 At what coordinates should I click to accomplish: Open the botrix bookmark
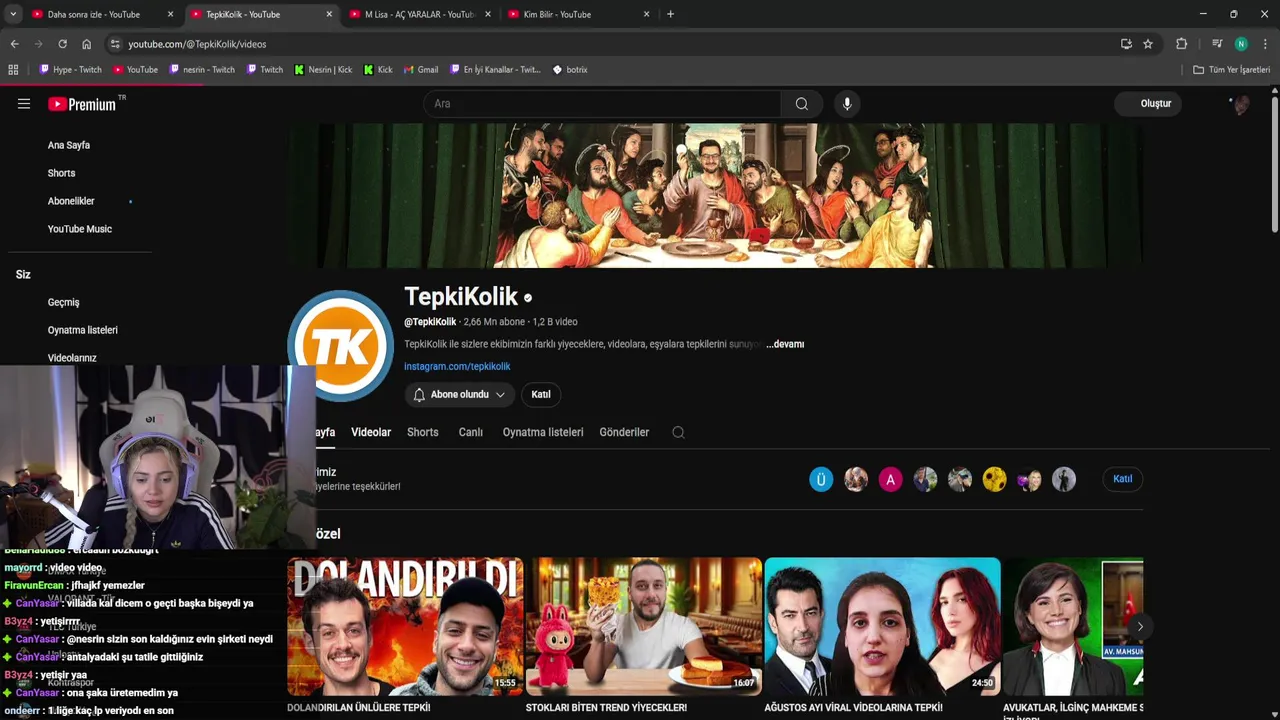pos(570,70)
